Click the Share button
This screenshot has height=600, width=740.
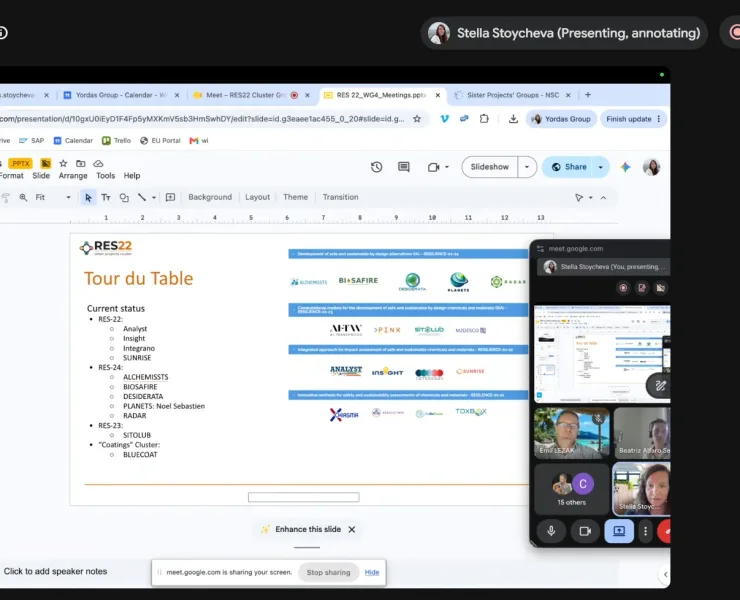click(x=569, y=167)
